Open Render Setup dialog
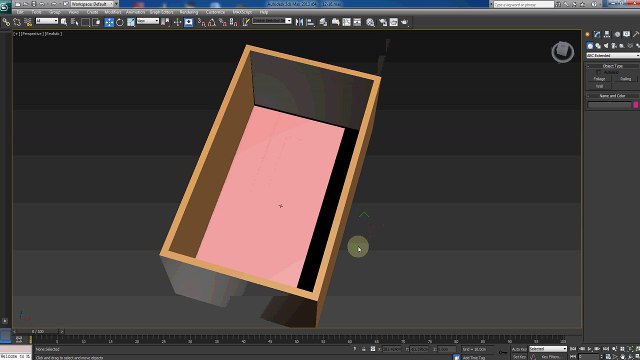 tap(383, 22)
